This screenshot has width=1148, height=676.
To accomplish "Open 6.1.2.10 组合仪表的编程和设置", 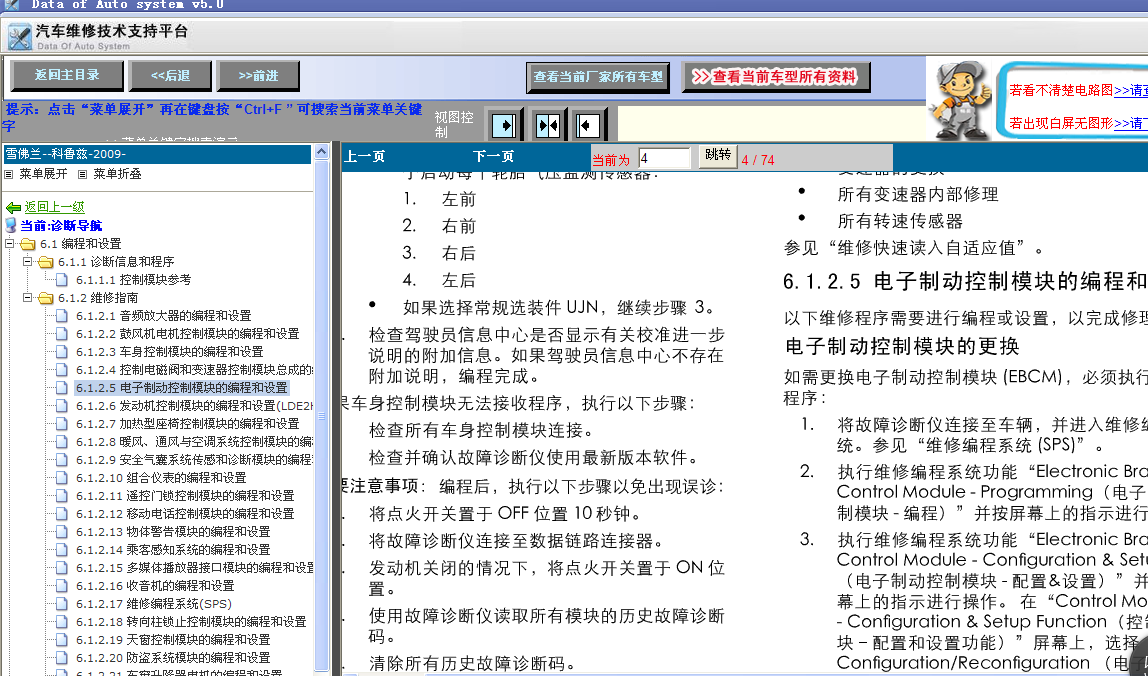I will coord(161,478).
